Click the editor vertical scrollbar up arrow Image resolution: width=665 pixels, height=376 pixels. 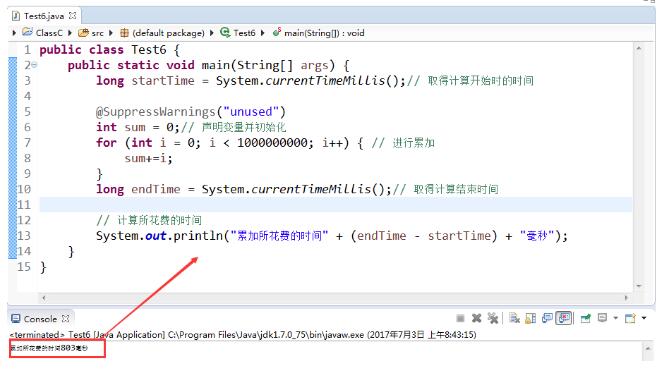pos(639,48)
